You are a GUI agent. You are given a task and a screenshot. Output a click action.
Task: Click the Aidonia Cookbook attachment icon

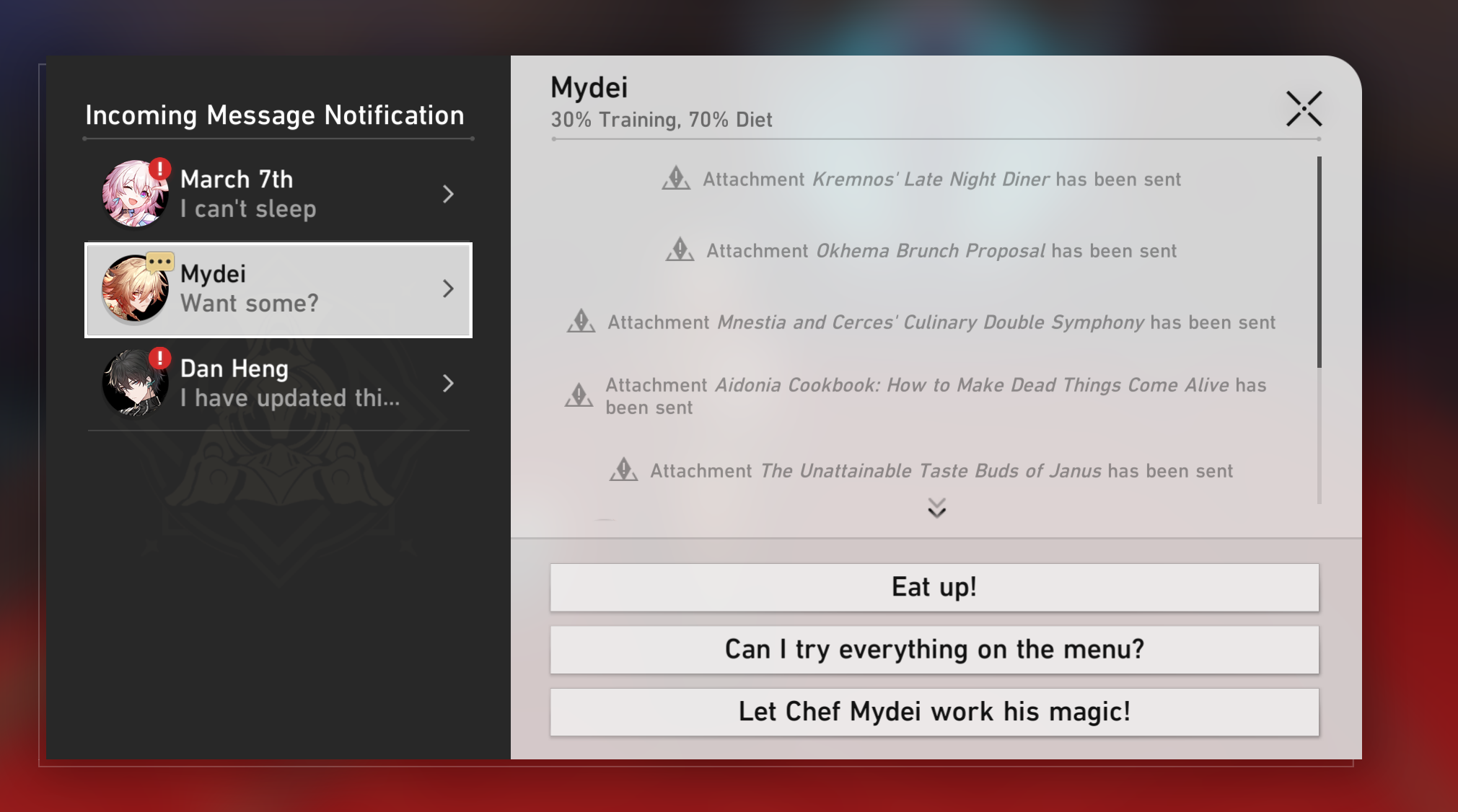coord(579,395)
